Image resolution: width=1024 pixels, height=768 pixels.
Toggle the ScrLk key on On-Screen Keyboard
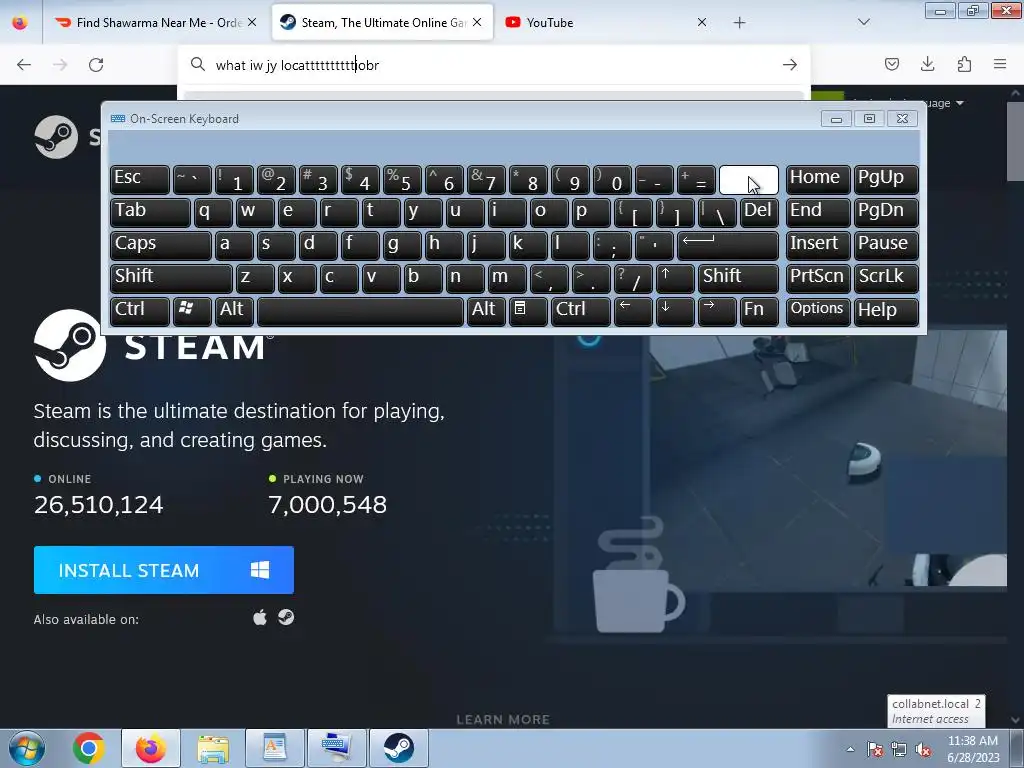click(x=886, y=278)
